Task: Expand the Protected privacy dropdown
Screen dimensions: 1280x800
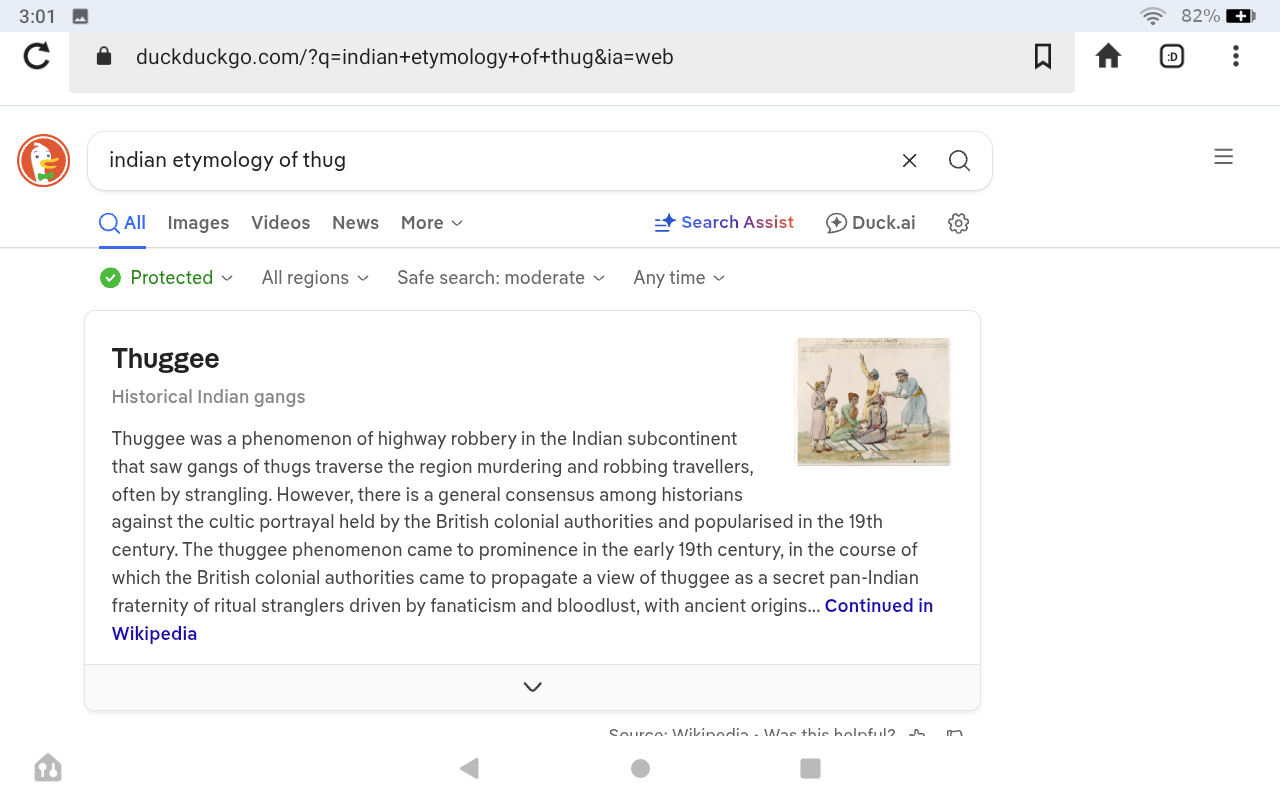Action: [x=167, y=278]
